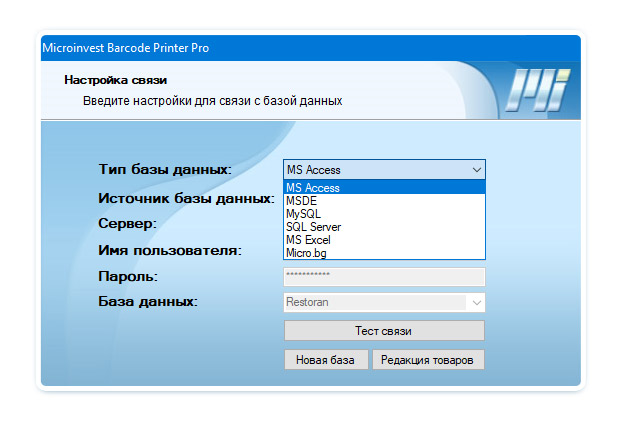620x423 pixels.
Task: Click the database type combo box field
Action: [375, 170]
